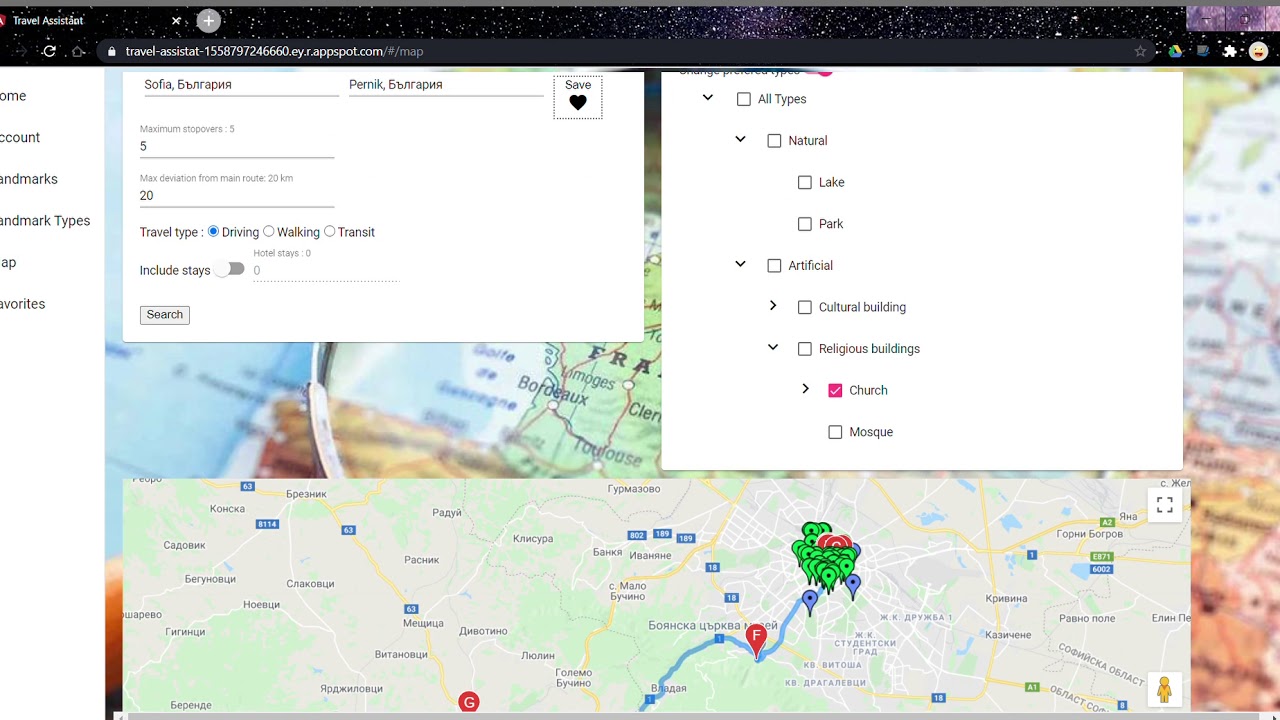Image resolution: width=1280 pixels, height=720 pixels.
Task: Click the Кривина place label on map
Action: (1006, 598)
